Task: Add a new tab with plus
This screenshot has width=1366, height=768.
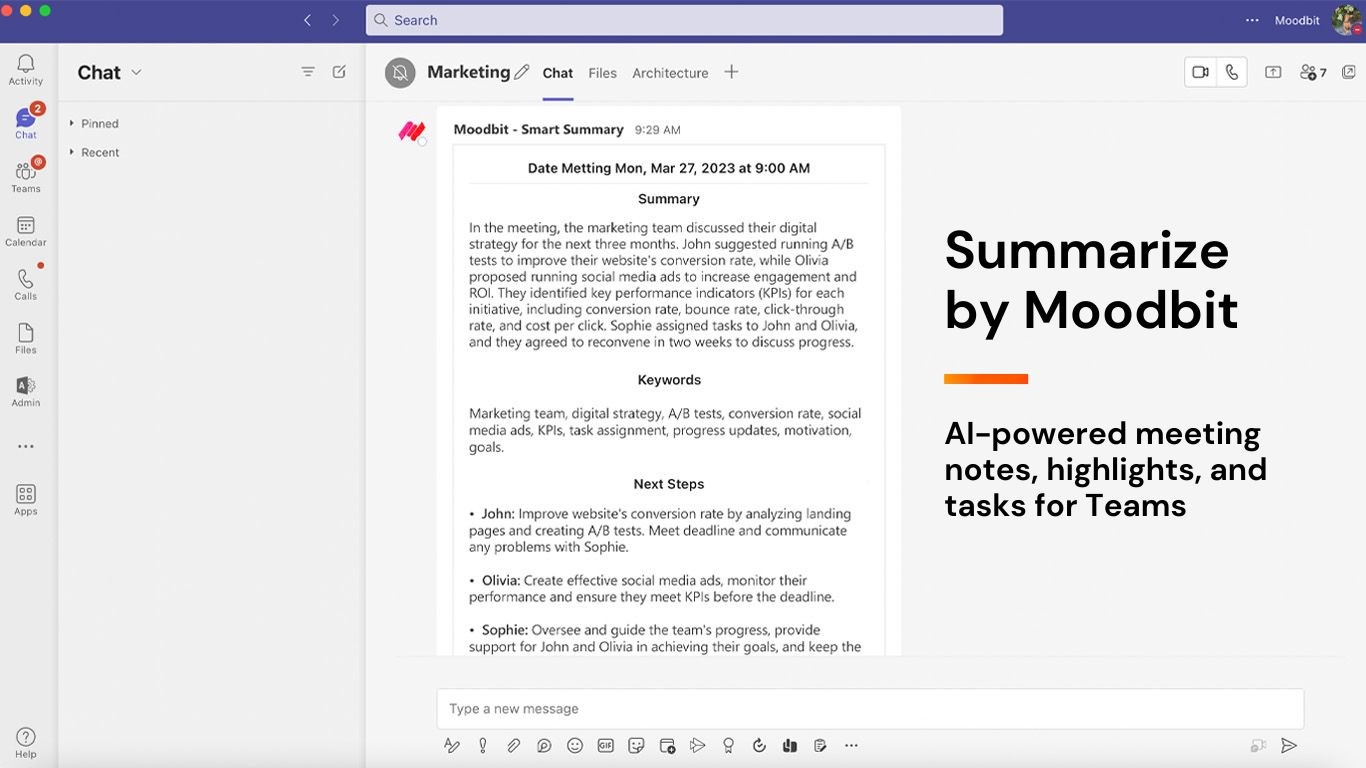Action: pyautogui.click(x=731, y=72)
